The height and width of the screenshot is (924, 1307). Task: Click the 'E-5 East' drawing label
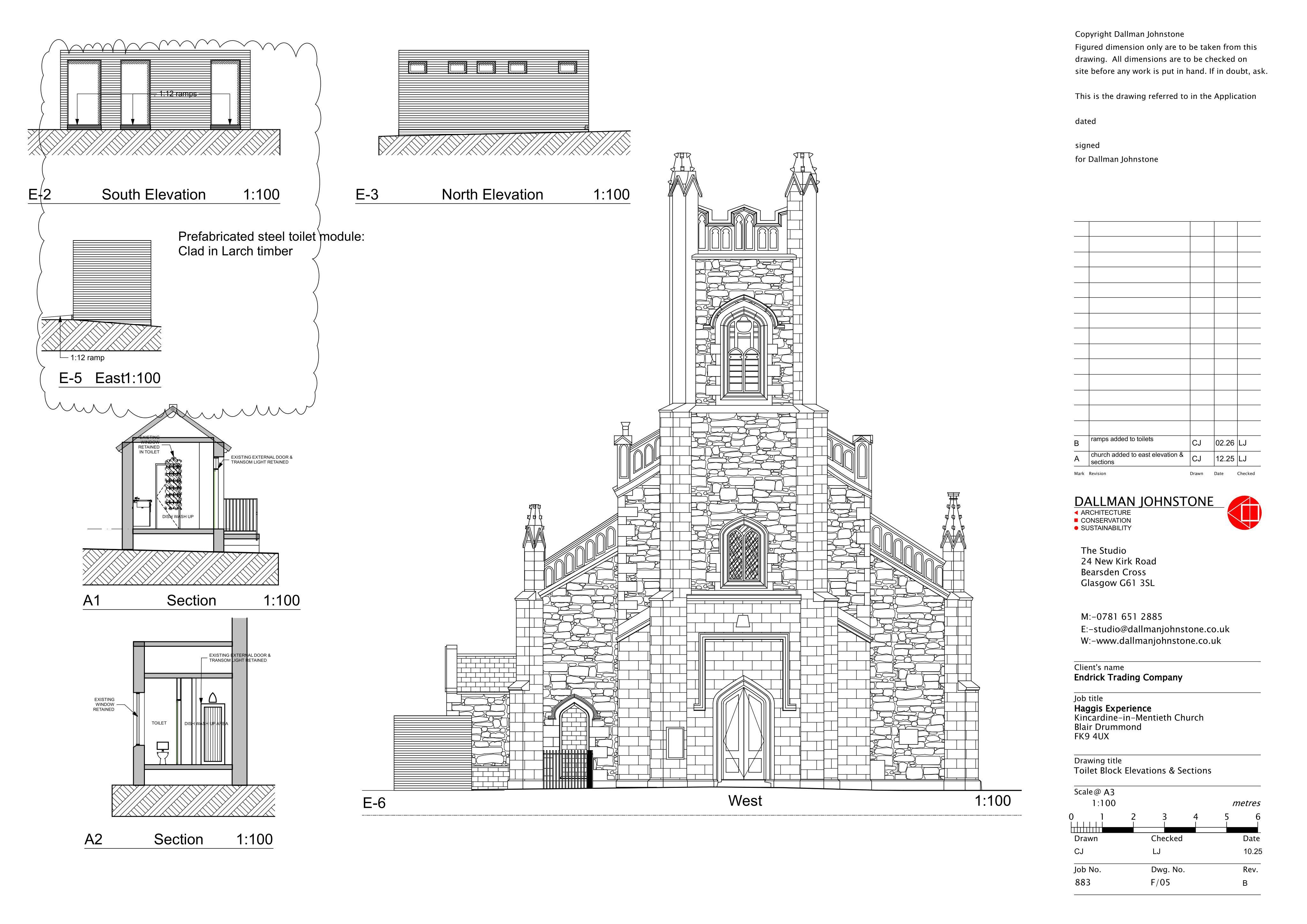110,378
